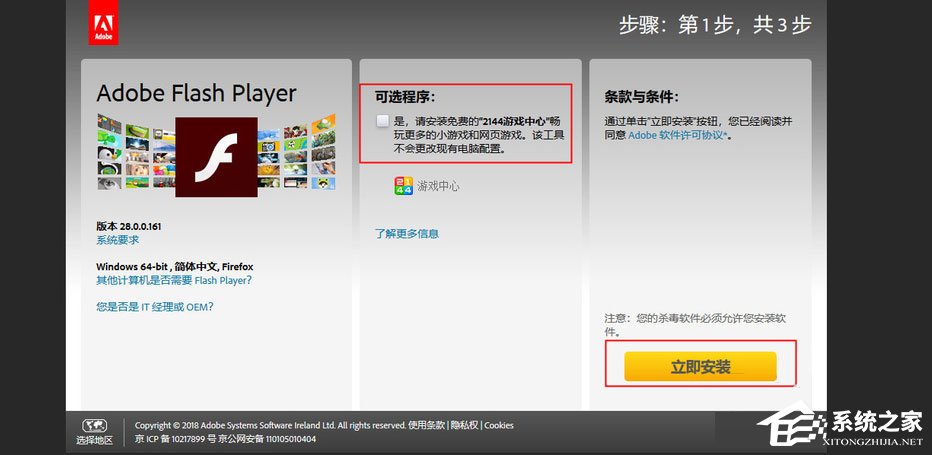Tick the 2144游戏中心 optional install checkbox
The image size is (932, 455).
(383, 121)
